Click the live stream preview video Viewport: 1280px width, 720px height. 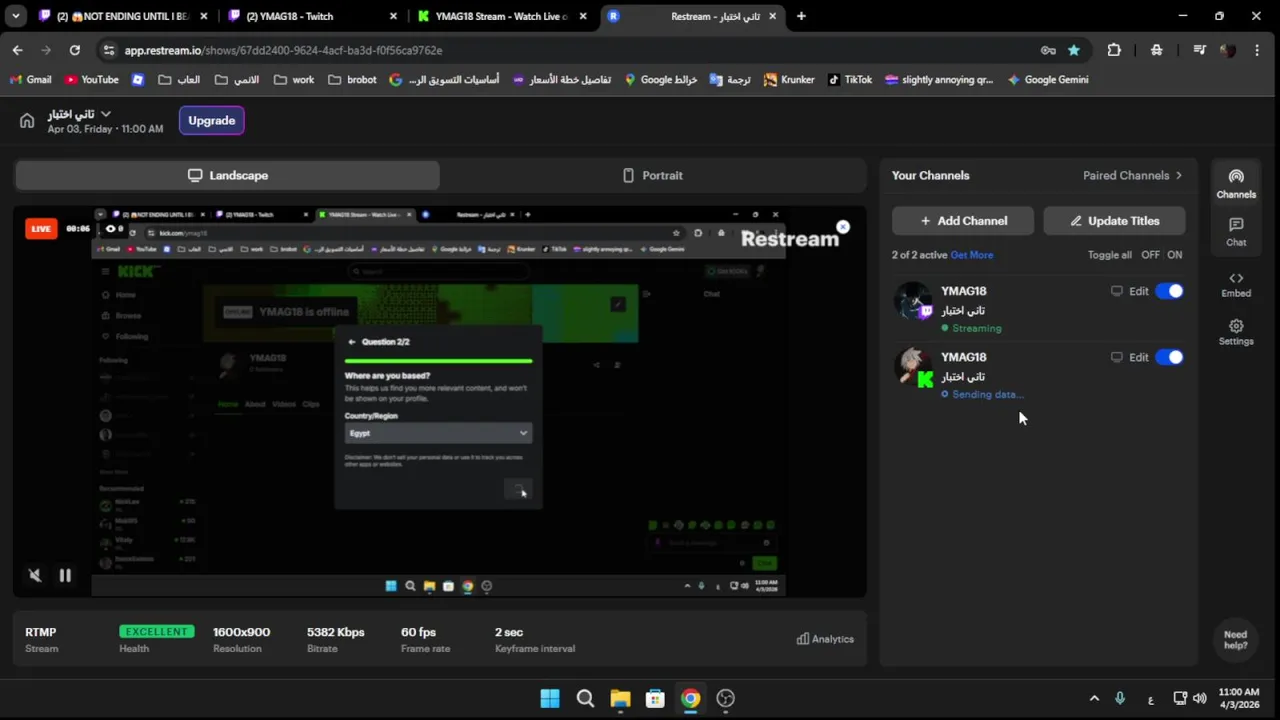click(x=440, y=402)
